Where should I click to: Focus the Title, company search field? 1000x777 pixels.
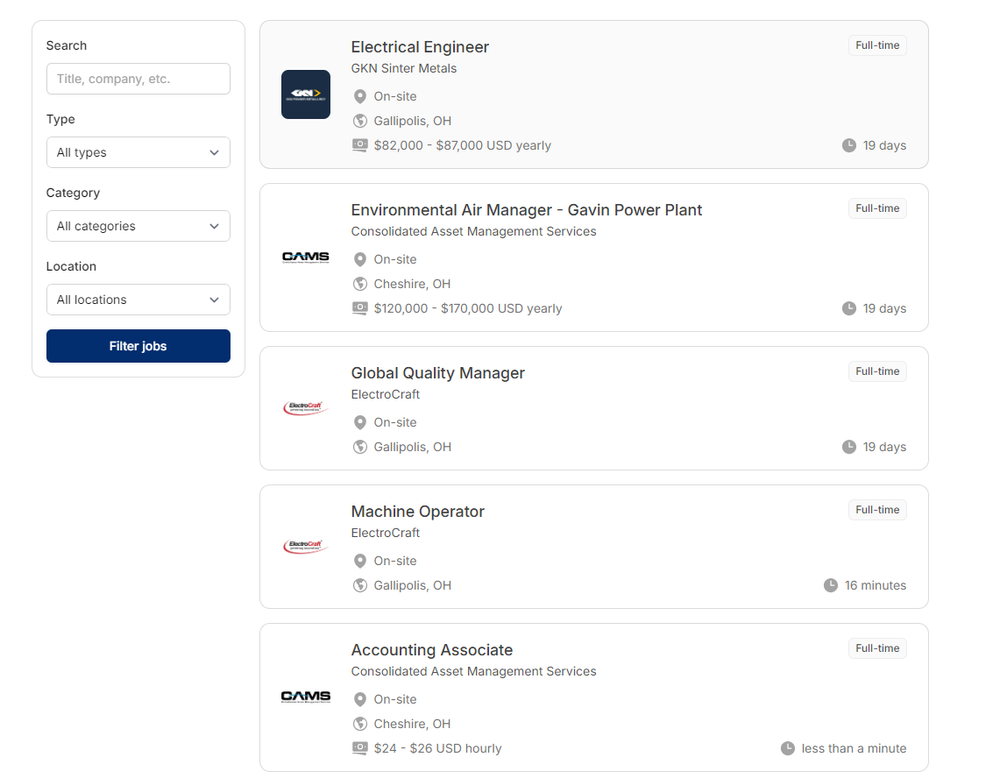138,79
